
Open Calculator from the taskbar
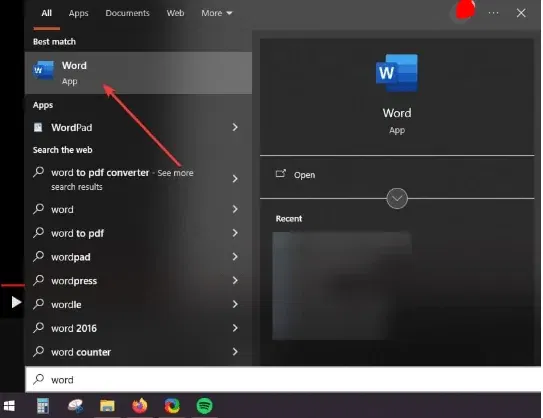[43, 406]
